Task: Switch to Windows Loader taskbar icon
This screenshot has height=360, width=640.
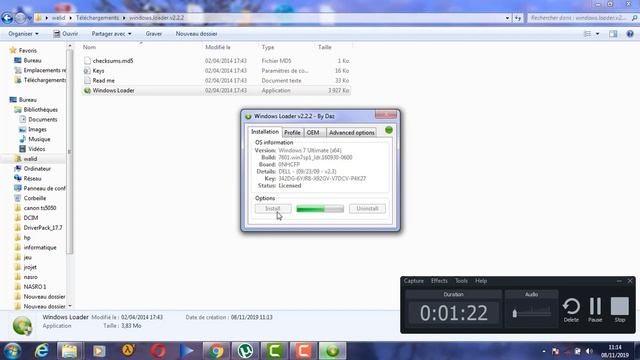Action: click(333, 351)
